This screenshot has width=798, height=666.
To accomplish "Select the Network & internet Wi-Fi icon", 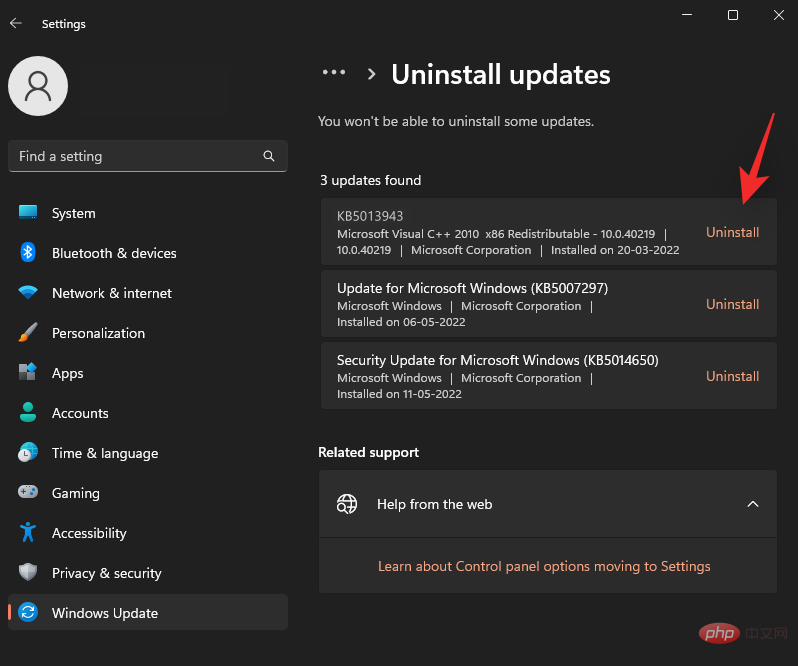I will [28, 293].
